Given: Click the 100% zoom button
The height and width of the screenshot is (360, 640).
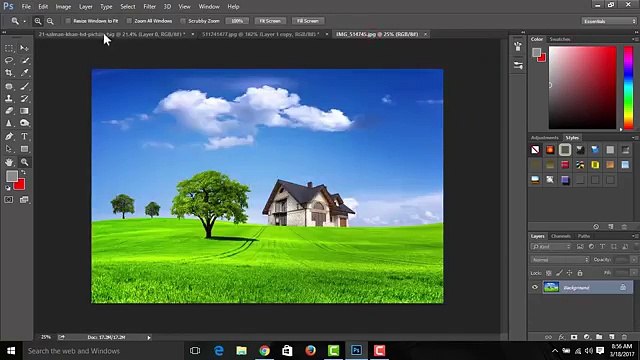Looking at the screenshot, I should [237, 21].
